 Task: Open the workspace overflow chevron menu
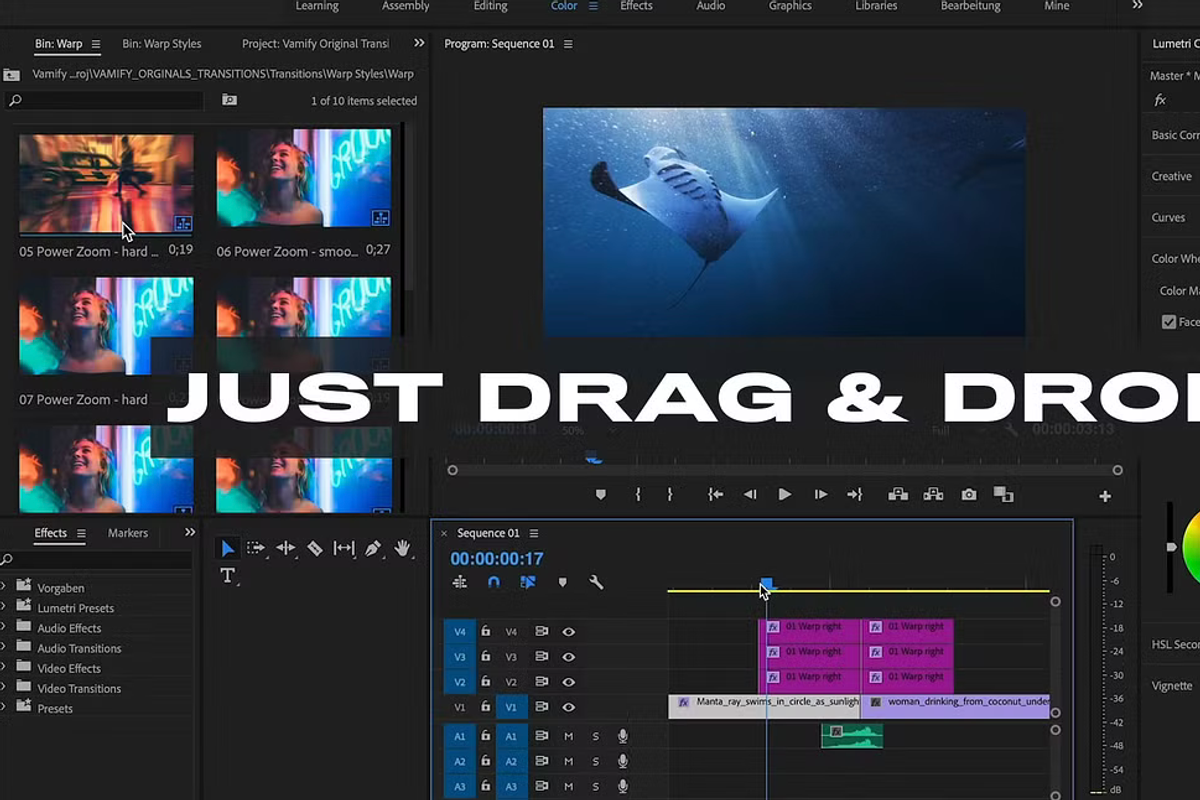point(1137,6)
